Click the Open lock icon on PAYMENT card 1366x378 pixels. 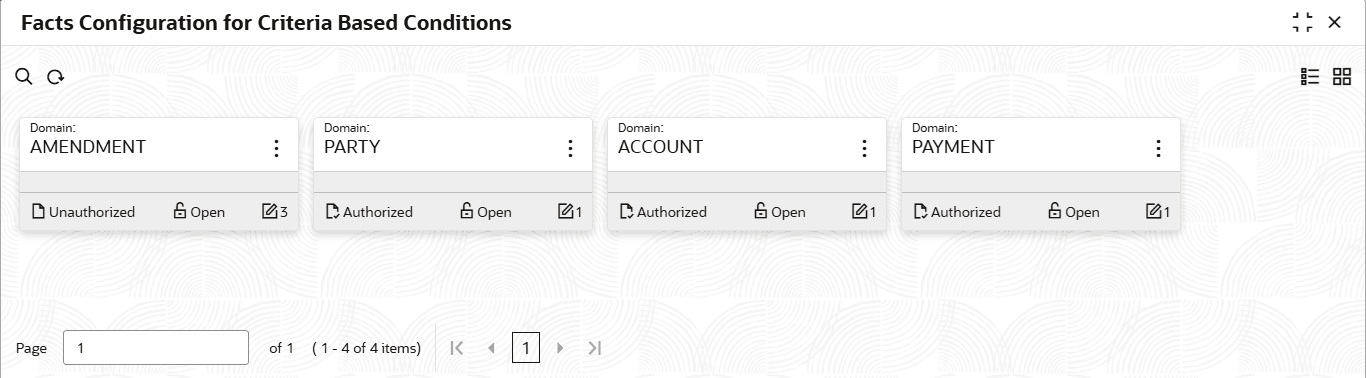pyautogui.click(x=1054, y=211)
